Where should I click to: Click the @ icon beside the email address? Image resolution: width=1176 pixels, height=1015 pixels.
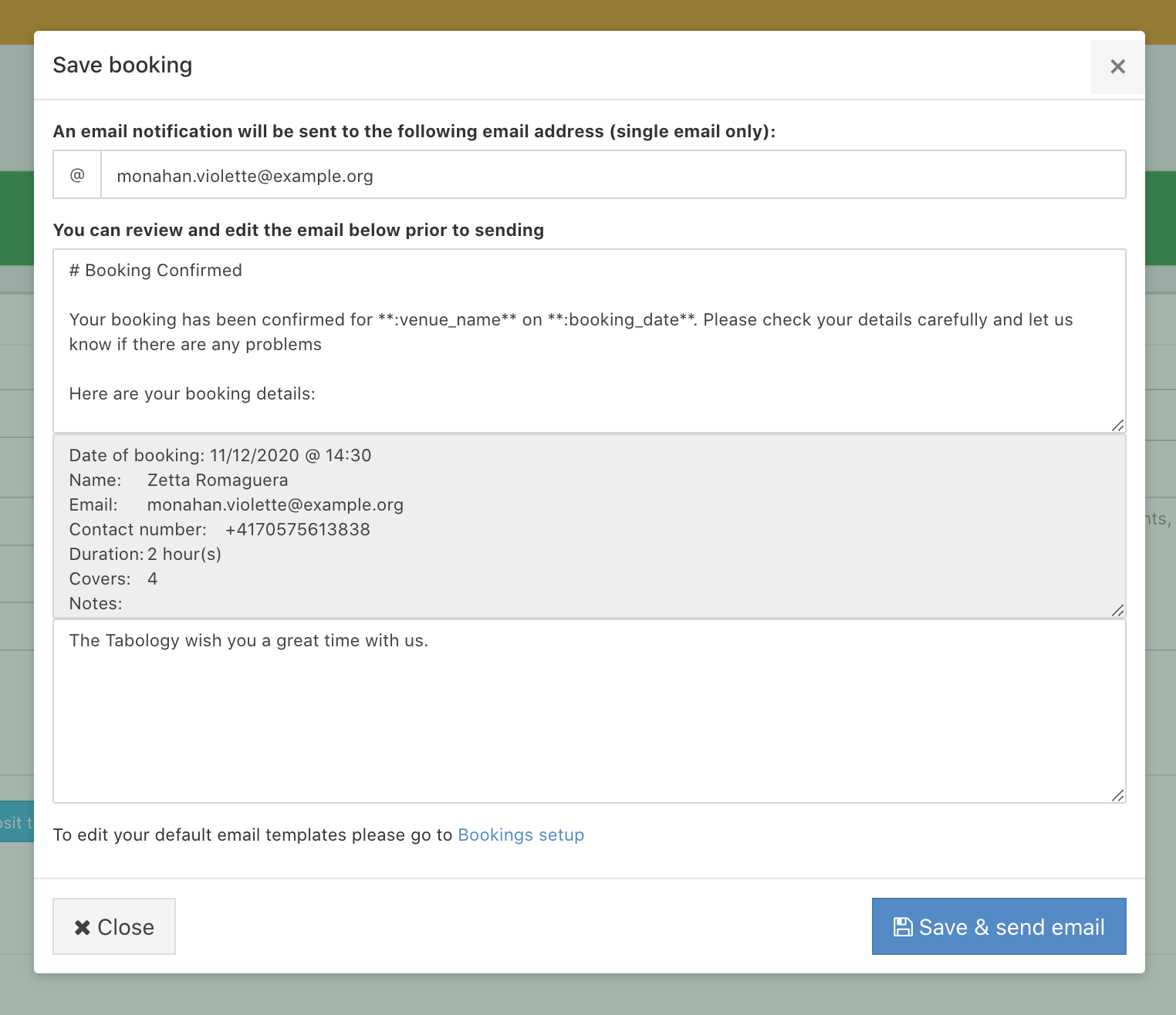point(77,175)
